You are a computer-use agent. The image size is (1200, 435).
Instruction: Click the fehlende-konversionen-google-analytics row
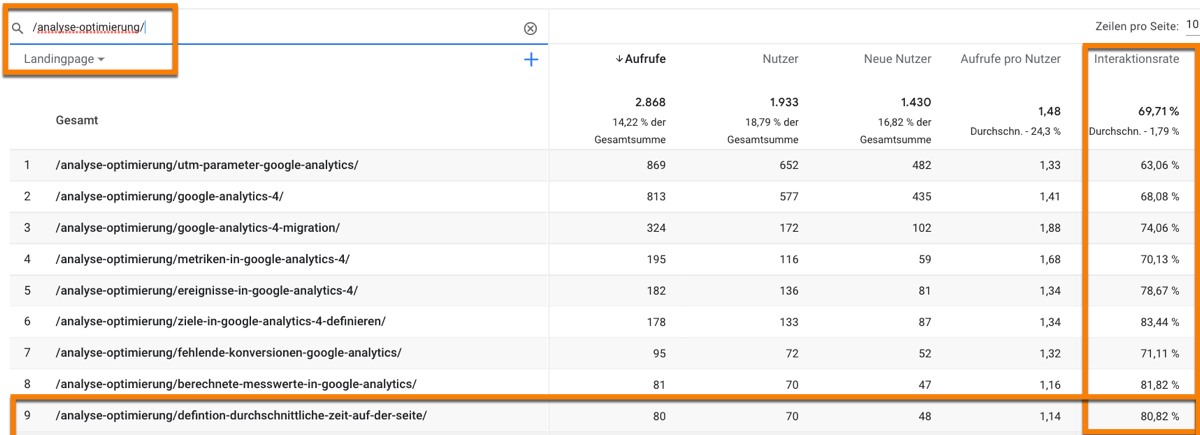(x=229, y=353)
